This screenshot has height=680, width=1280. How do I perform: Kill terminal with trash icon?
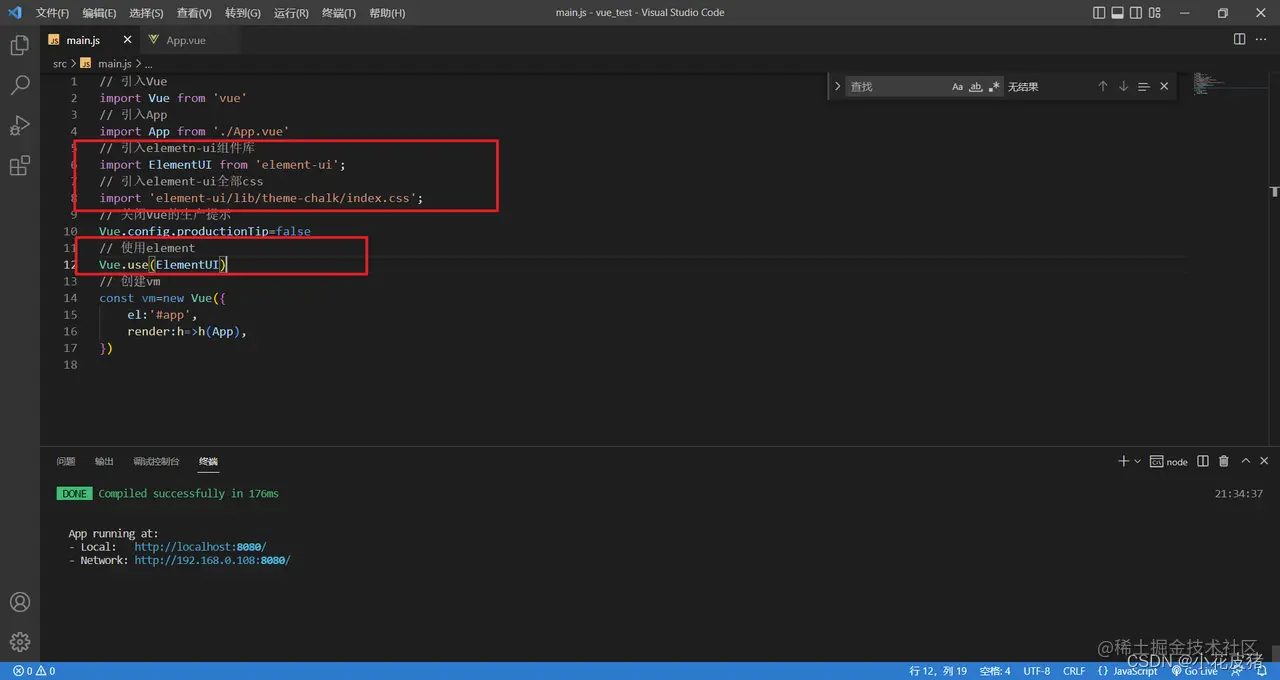click(x=1224, y=461)
